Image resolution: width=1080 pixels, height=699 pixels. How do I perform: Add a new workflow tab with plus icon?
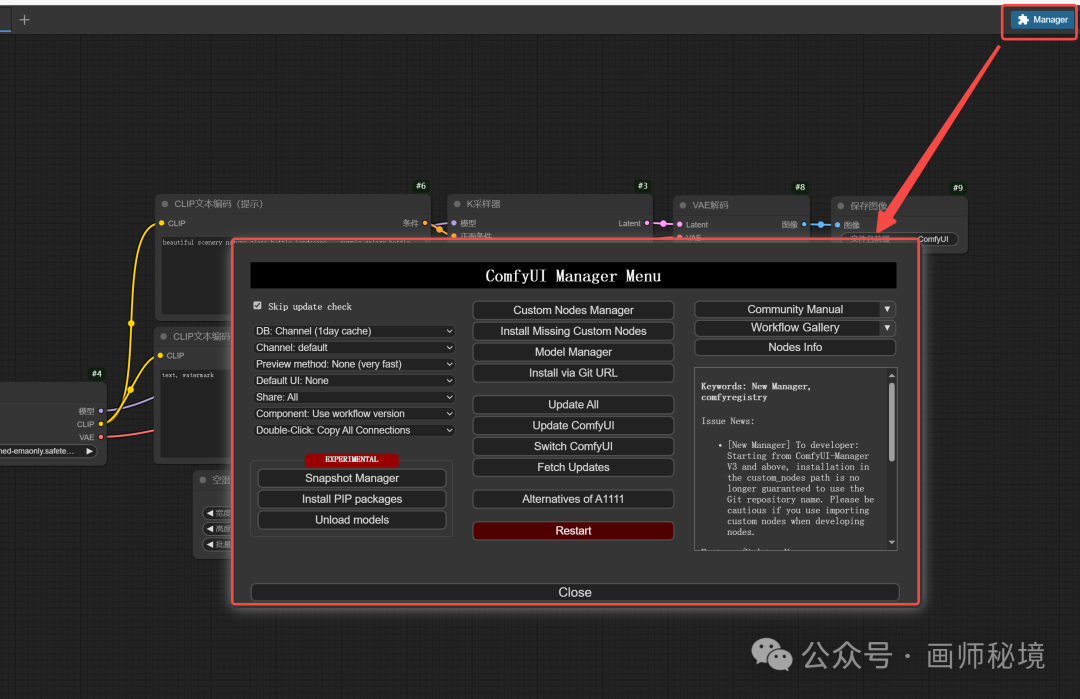(24, 20)
